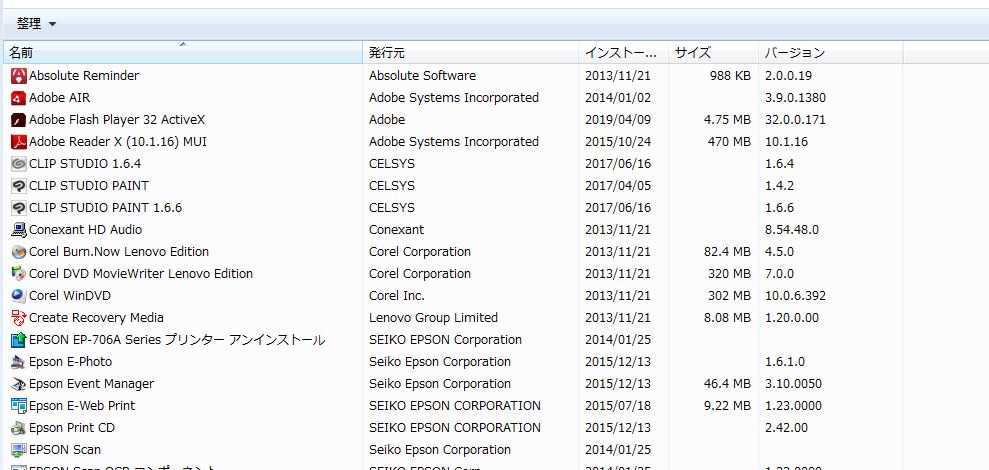The width and height of the screenshot is (989, 470).
Task: Click the Corel WinDVD name
Action: [70, 296]
